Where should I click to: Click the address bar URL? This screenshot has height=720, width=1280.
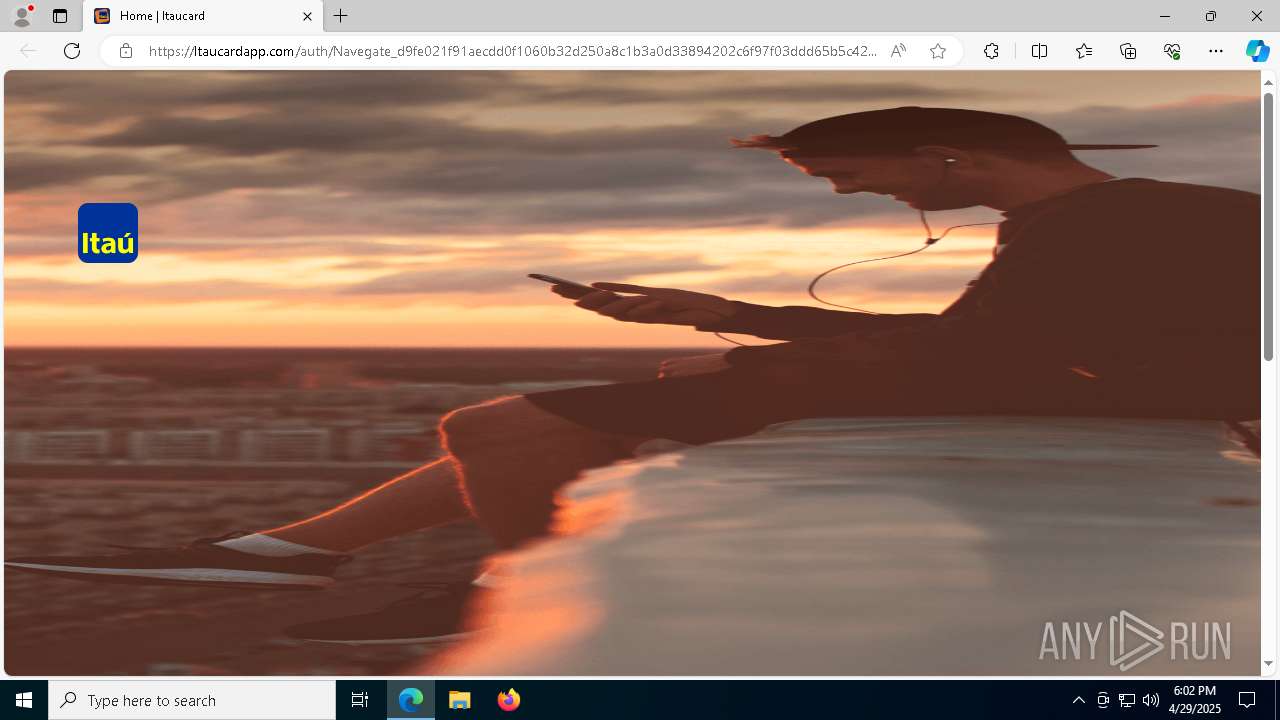pyautogui.click(x=512, y=51)
